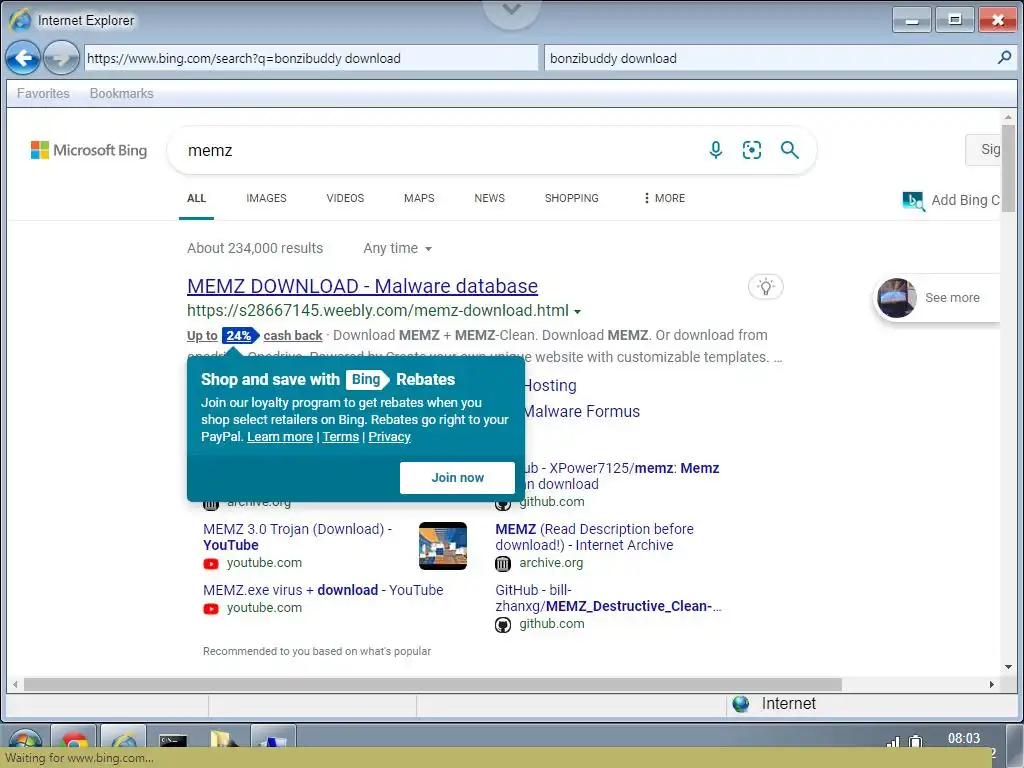Screen dimensions: 1024x768
Task: Open Bing visual search camera icon
Action: [x=752, y=150]
